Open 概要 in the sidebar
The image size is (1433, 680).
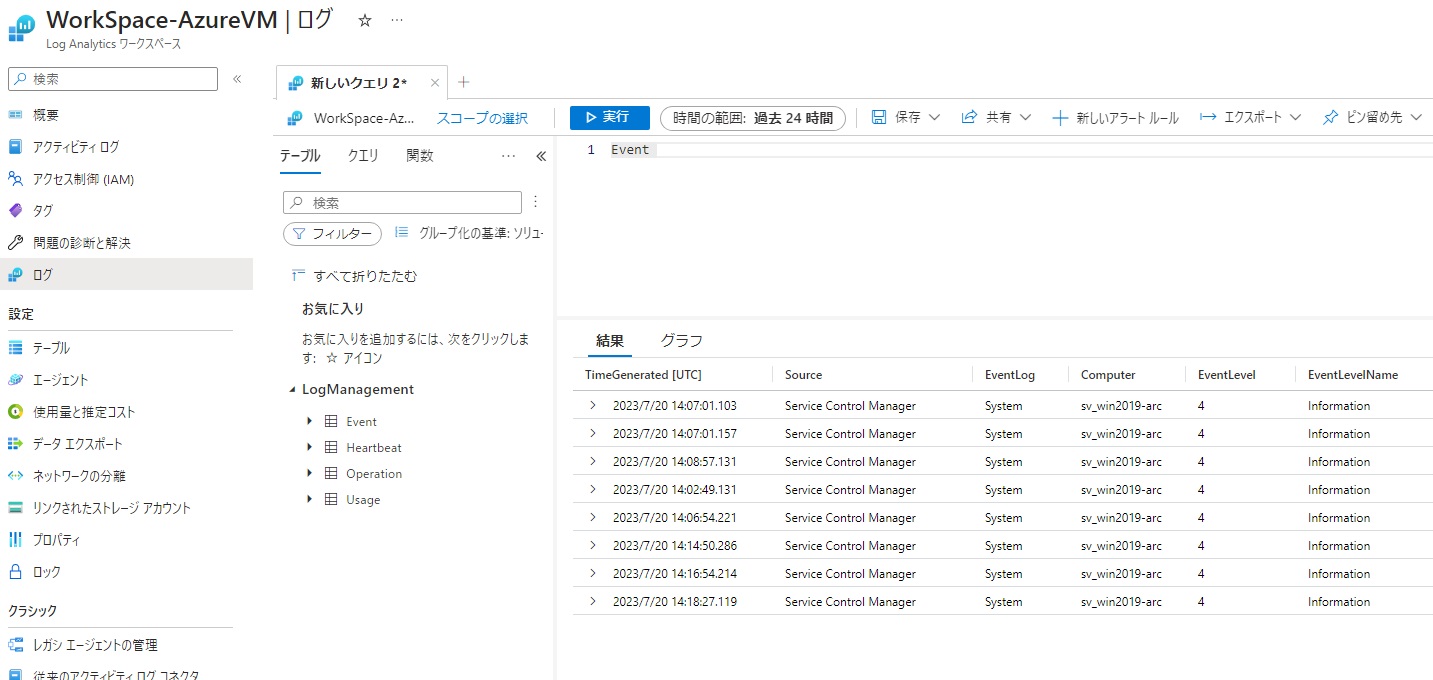click(x=46, y=115)
